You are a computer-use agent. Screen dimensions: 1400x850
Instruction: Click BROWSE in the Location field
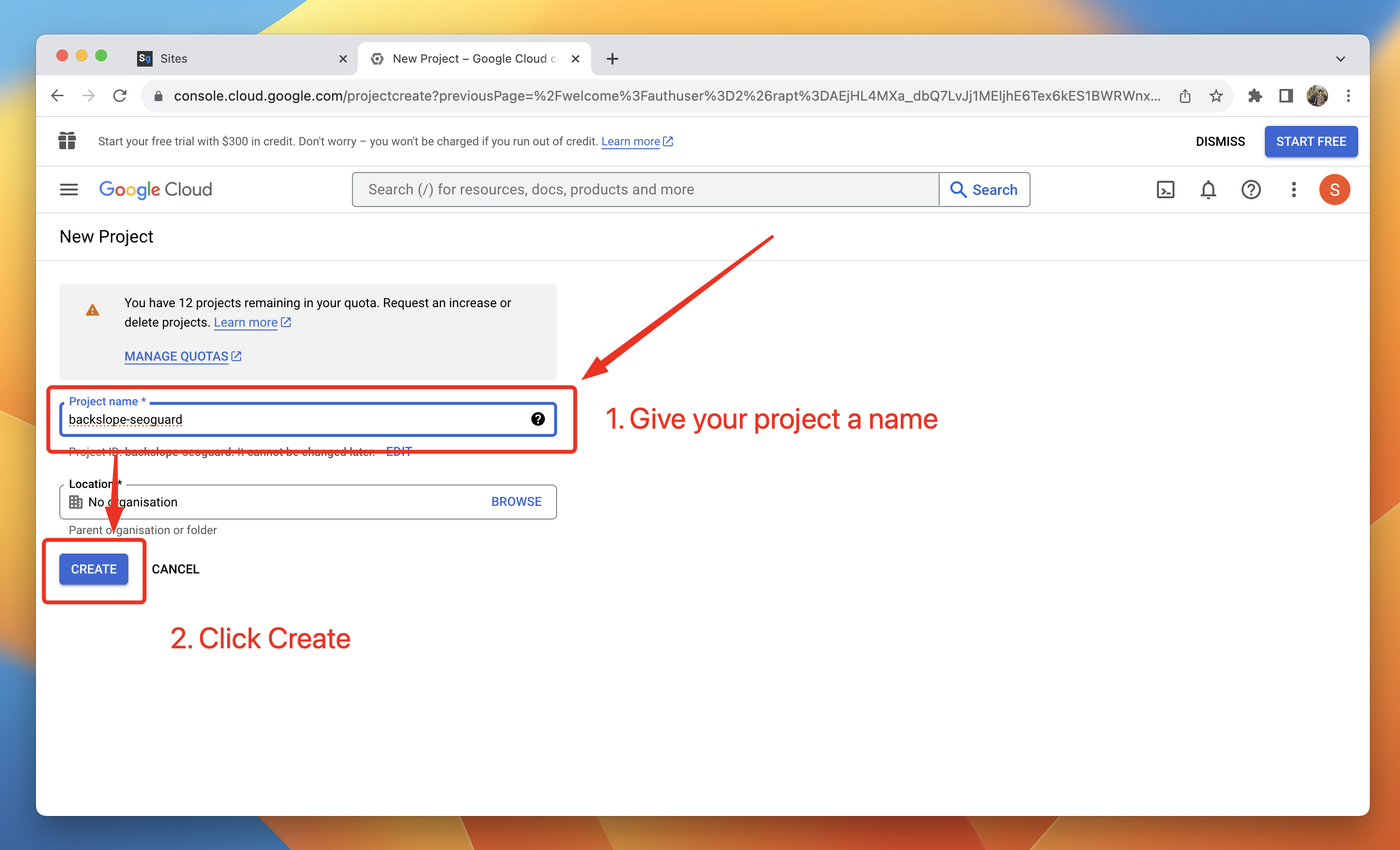516,502
